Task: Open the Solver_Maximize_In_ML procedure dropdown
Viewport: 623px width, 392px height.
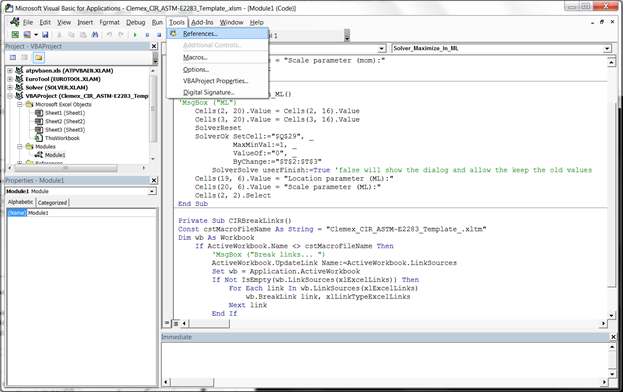Action: click(607, 48)
